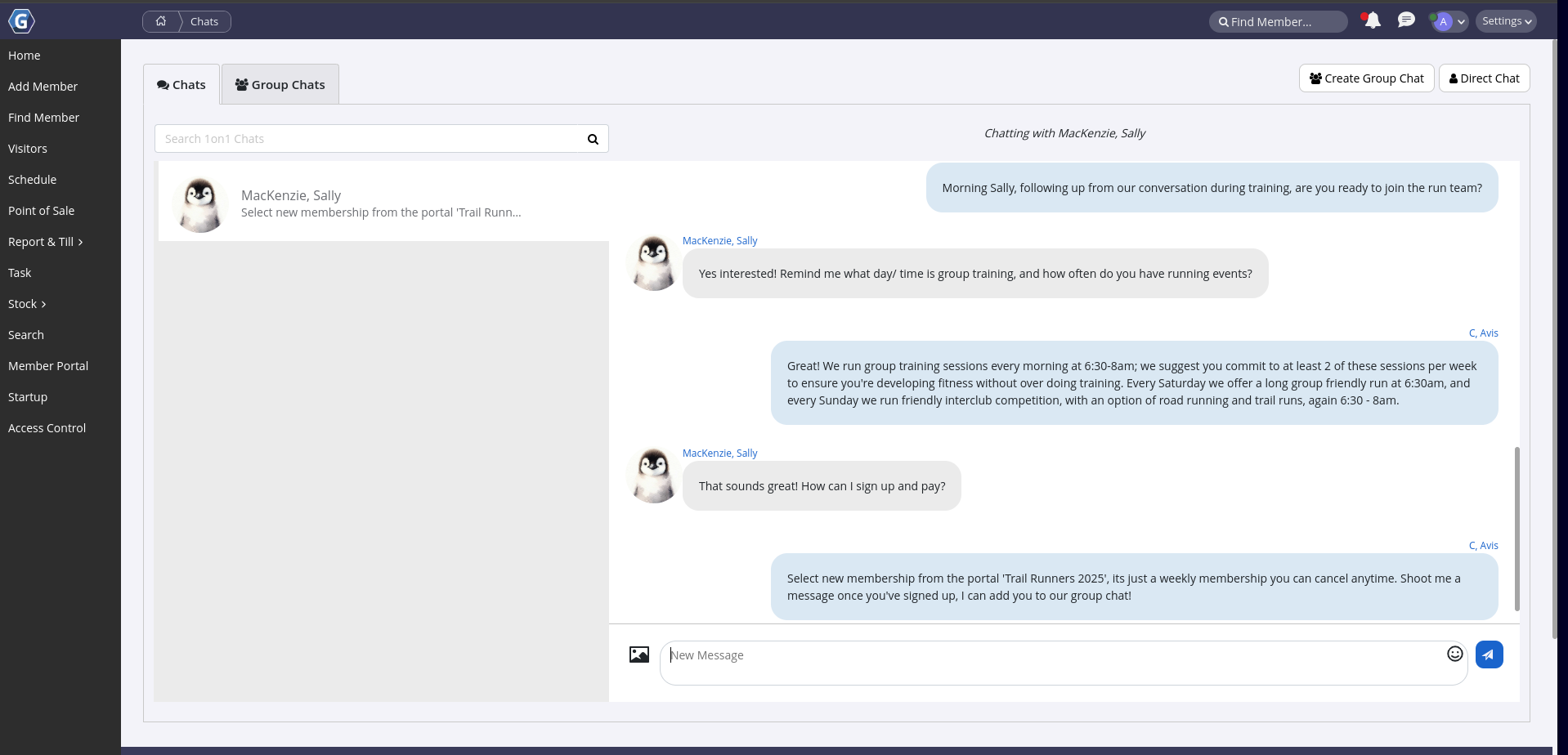The image size is (1568, 755).
Task: Select the Chats tab
Action: (181, 85)
